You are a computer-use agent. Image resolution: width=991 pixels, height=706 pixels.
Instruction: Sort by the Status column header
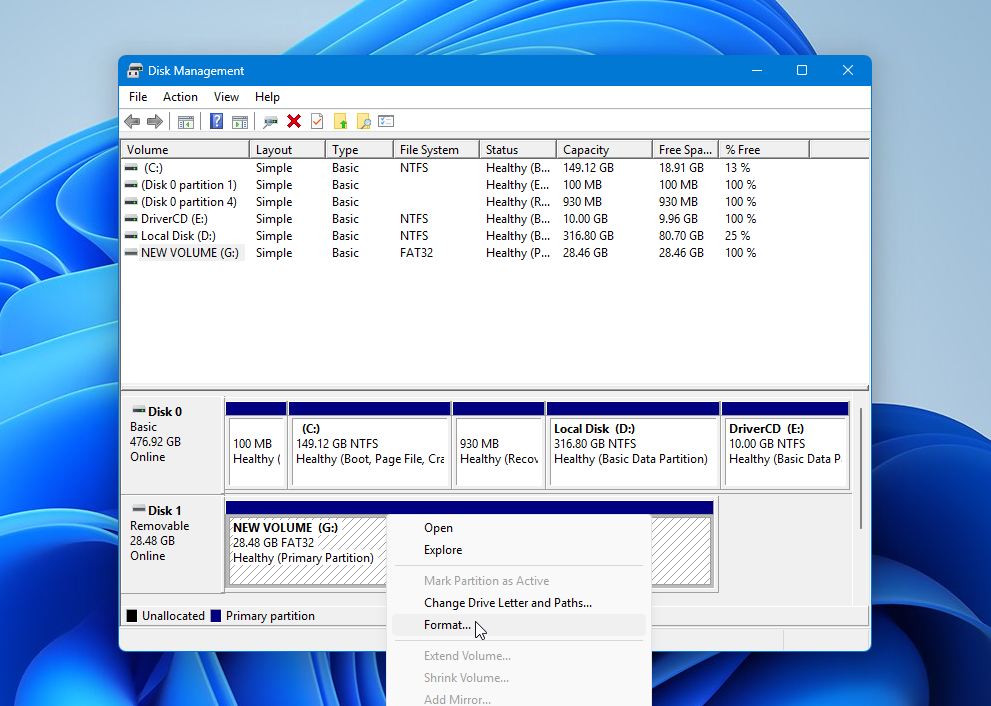(x=518, y=150)
